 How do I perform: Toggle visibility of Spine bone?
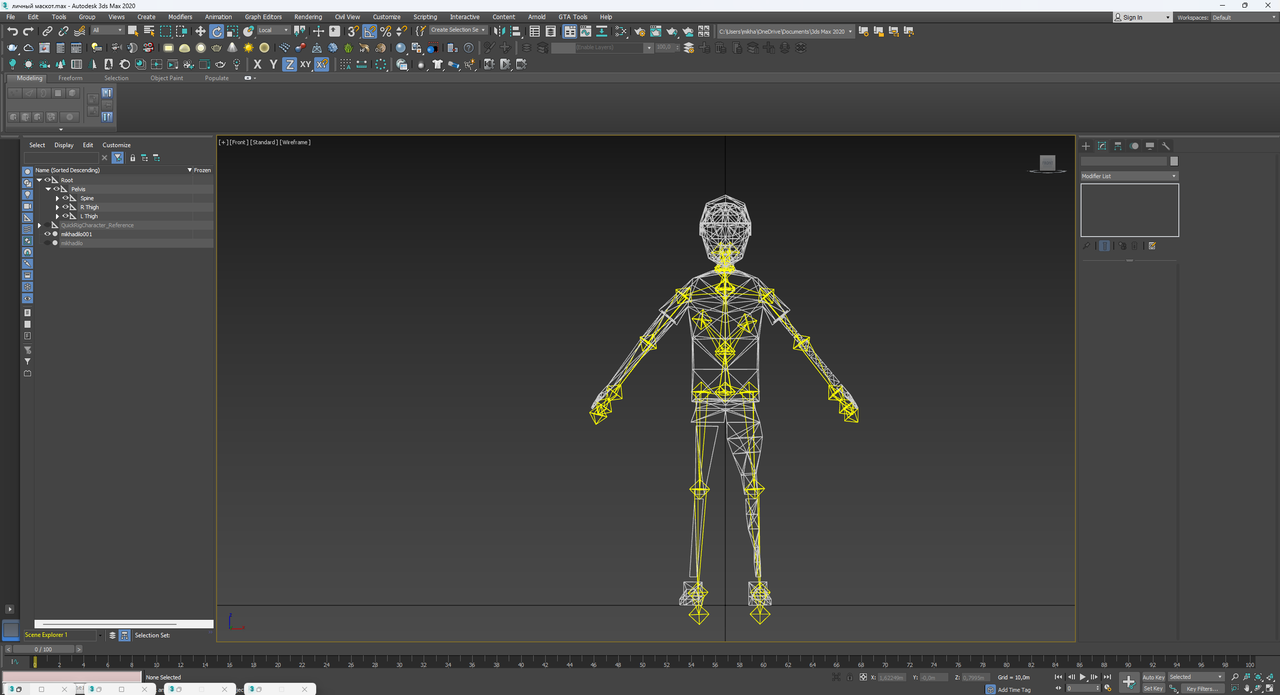tap(65, 198)
